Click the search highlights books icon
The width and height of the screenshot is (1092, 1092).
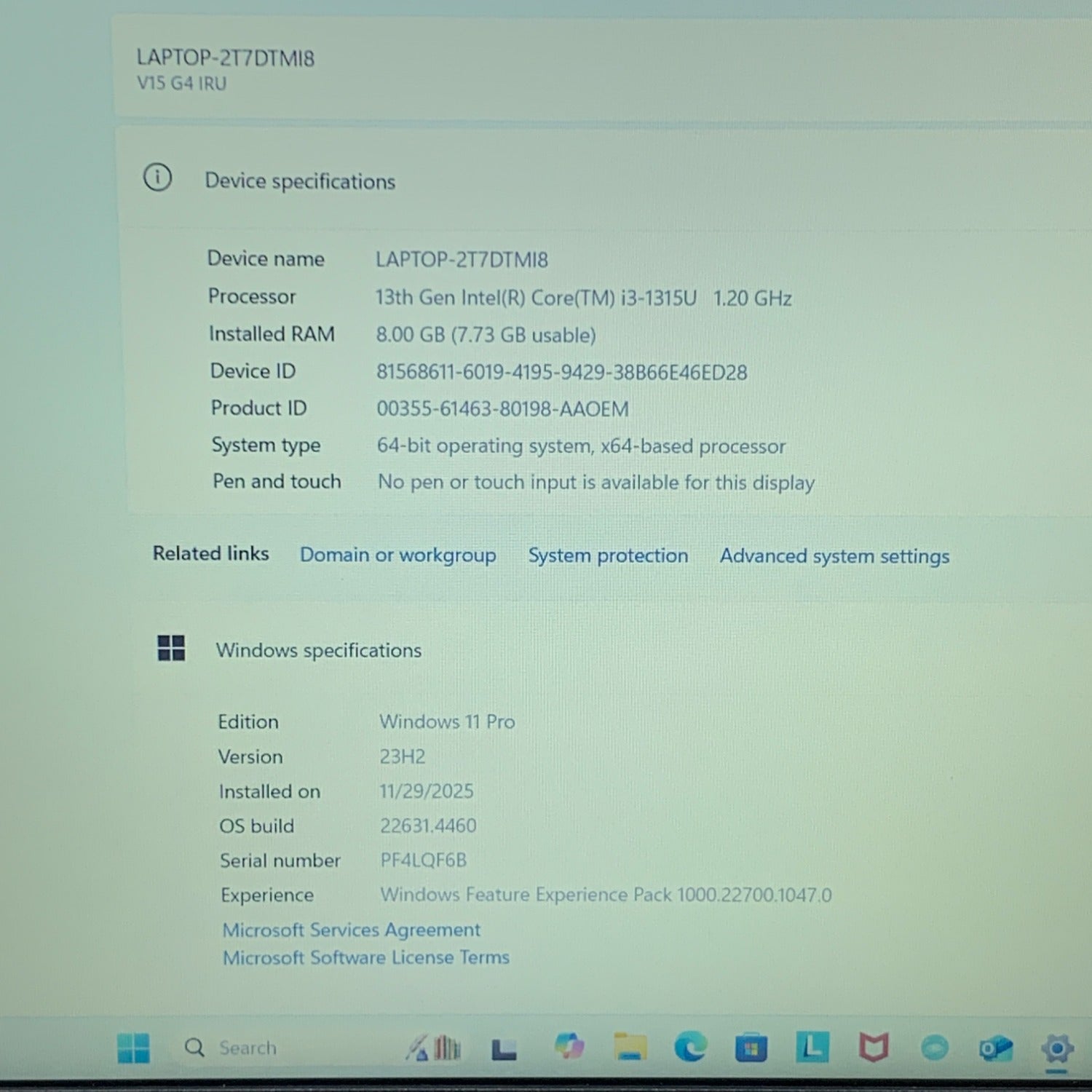pyautogui.click(x=434, y=1048)
